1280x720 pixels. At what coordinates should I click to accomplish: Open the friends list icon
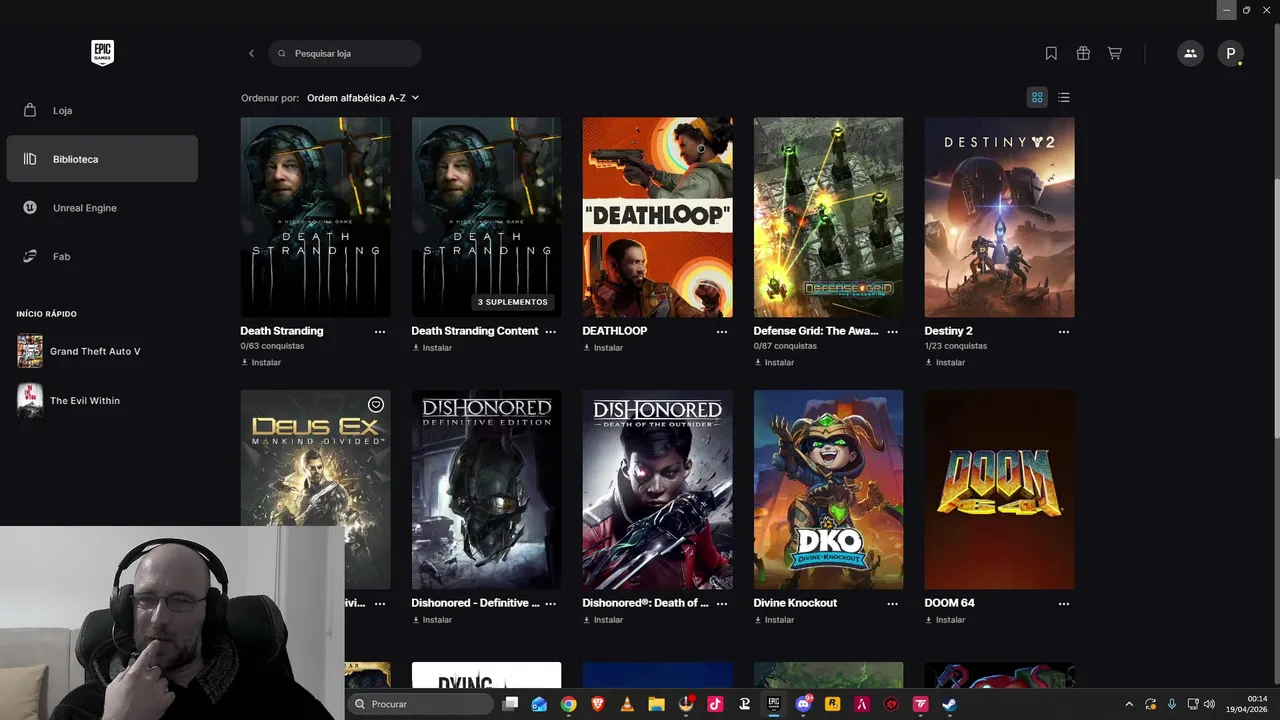(1190, 53)
